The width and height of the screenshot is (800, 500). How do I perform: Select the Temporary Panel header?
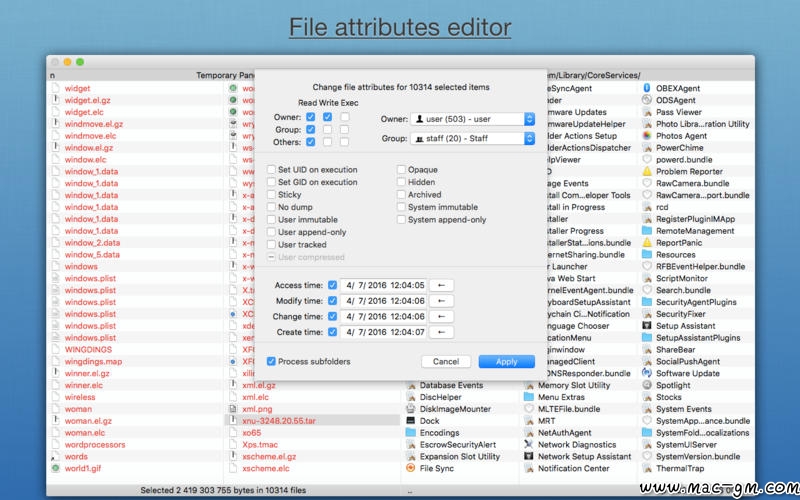225,75
